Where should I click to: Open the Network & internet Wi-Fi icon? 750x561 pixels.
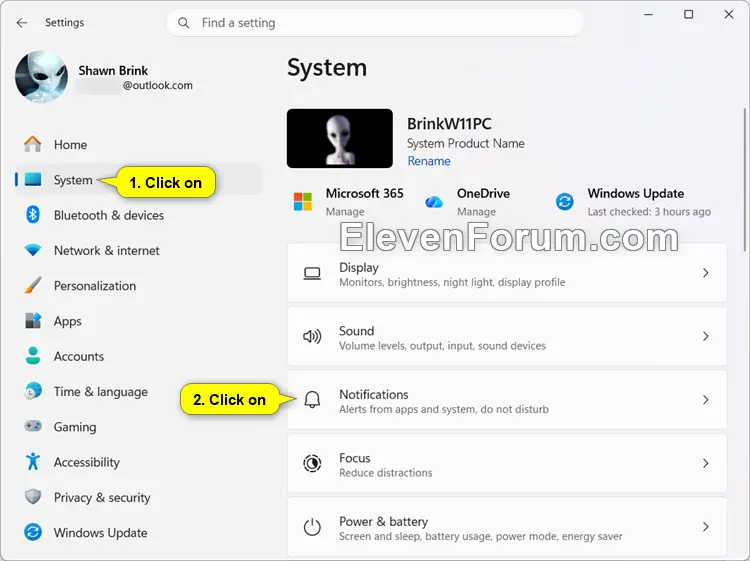pos(33,250)
